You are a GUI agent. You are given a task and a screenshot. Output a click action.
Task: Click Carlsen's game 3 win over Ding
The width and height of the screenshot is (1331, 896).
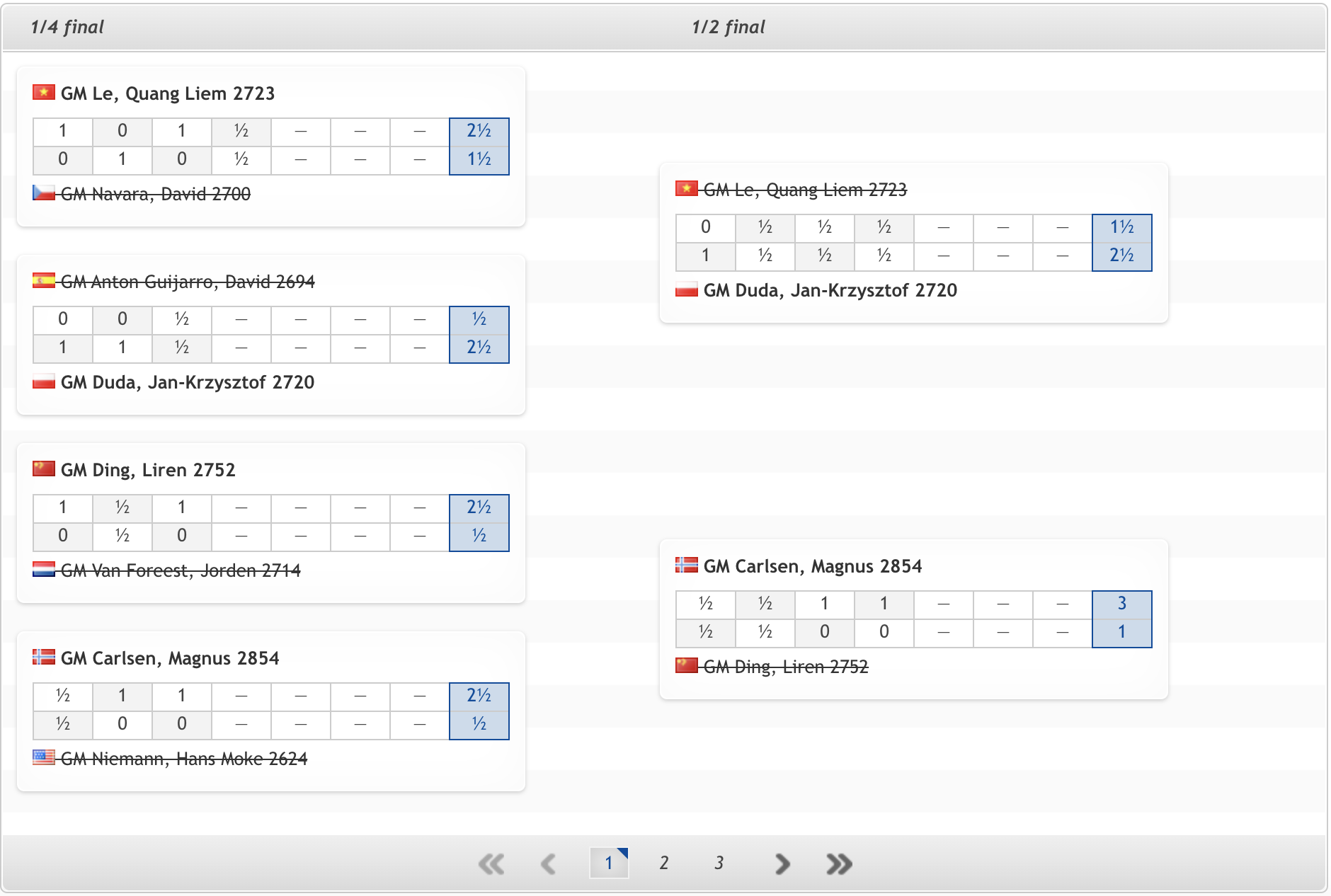pyautogui.click(x=825, y=604)
